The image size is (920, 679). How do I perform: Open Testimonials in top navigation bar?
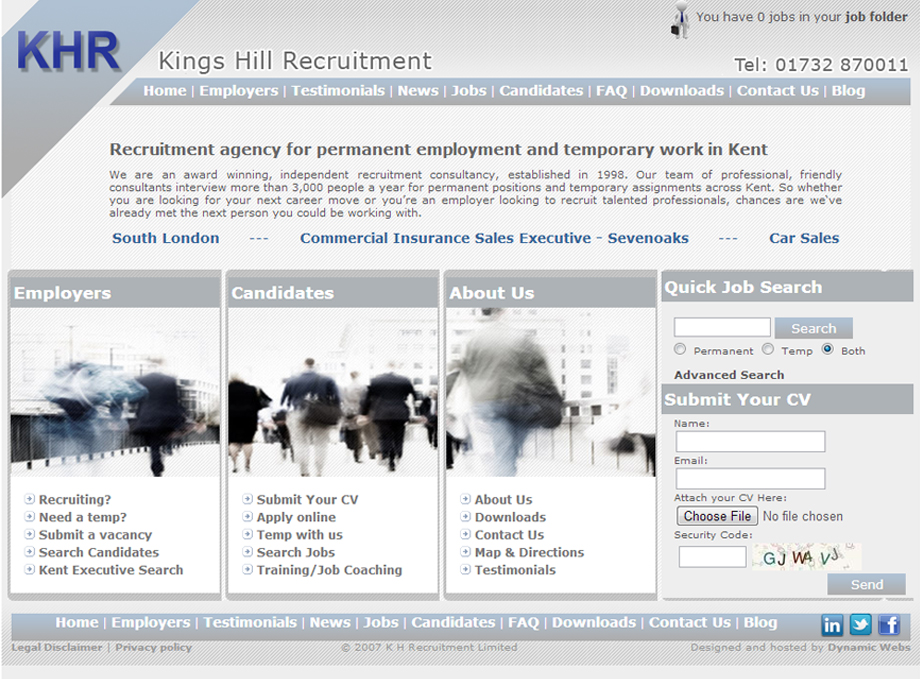(338, 91)
